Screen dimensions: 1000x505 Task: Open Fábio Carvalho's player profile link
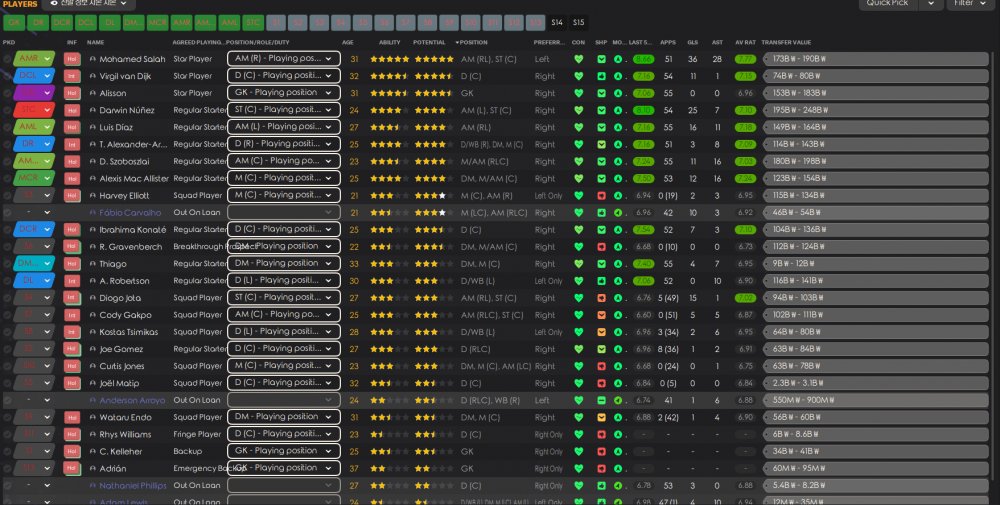[x=130, y=213]
